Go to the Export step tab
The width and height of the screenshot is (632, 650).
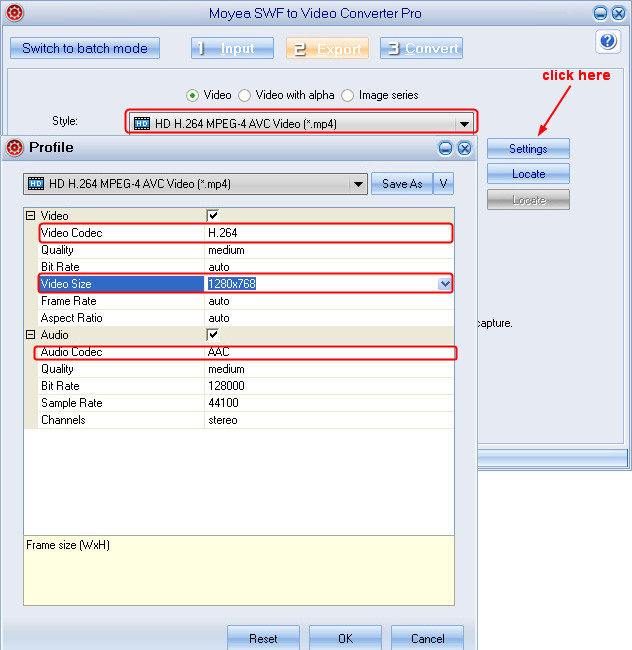327,48
